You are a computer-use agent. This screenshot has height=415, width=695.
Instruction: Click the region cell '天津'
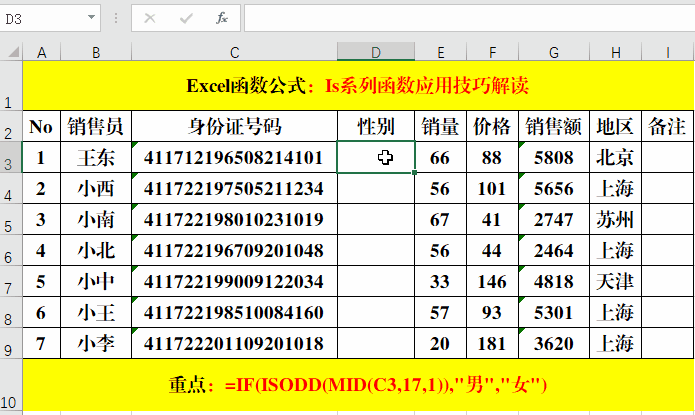click(x=616, y=282)
